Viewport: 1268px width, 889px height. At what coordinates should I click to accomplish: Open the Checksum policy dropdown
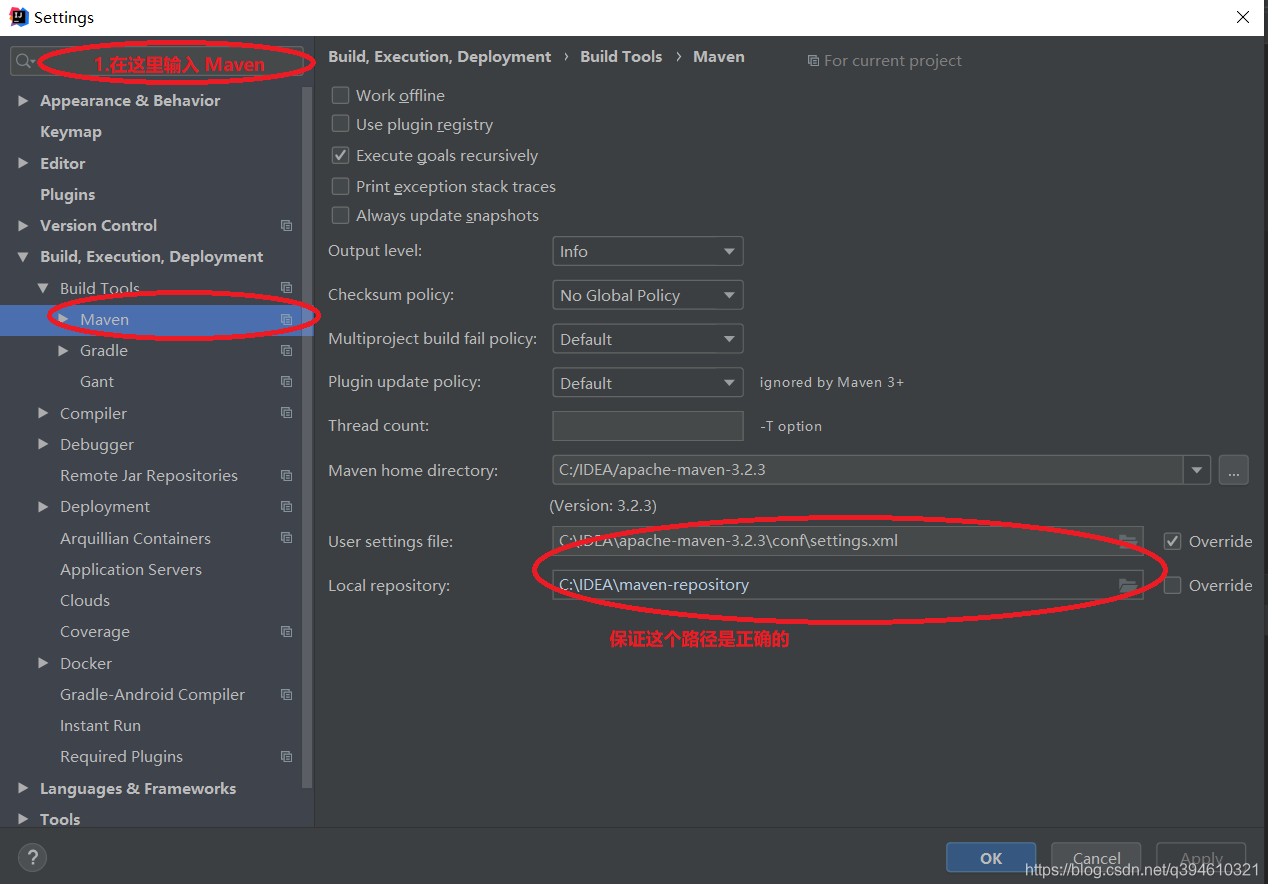click(x=647, y=295)
